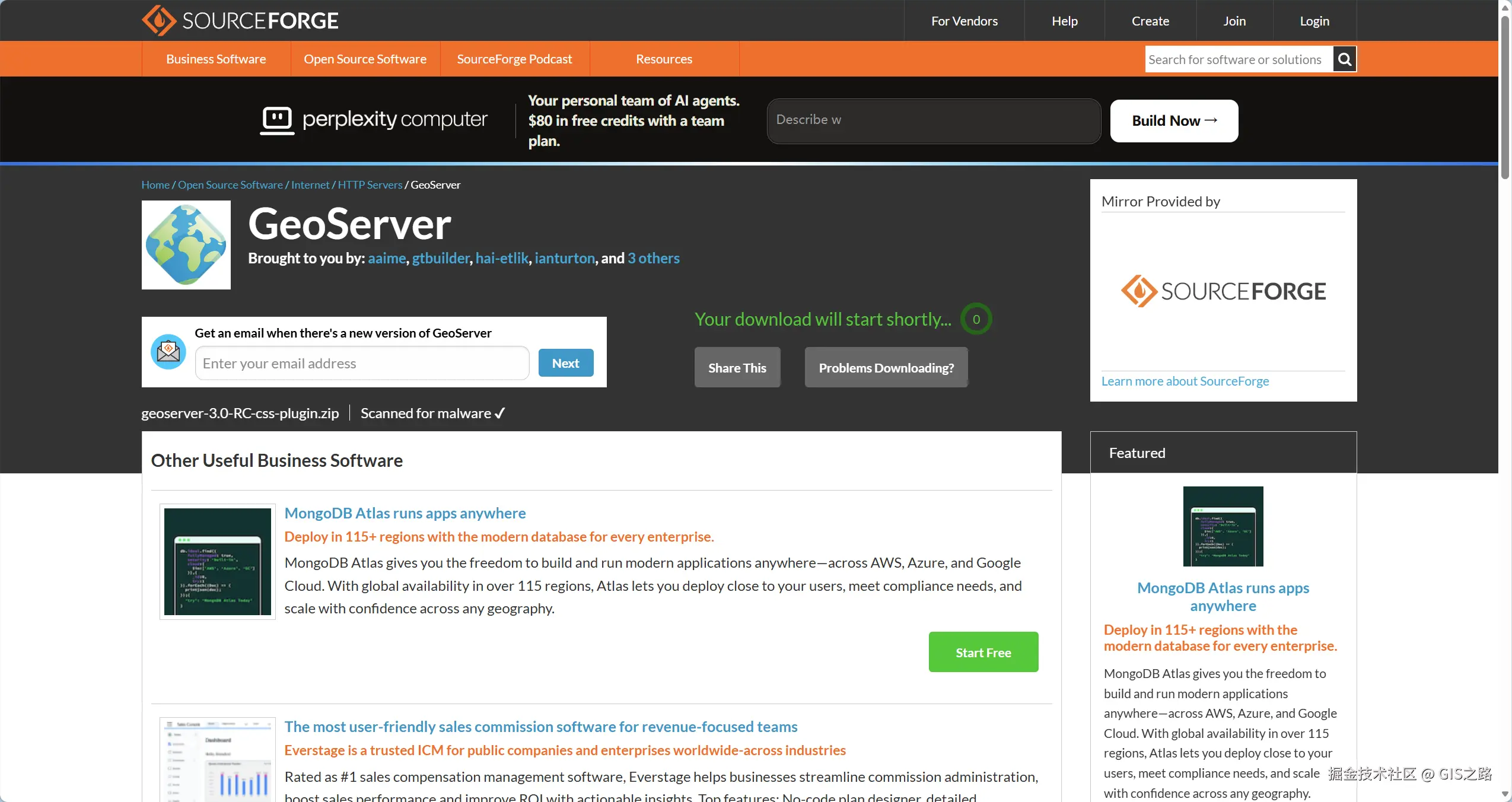Click the GeoServer globe project icon

point(186,245)
